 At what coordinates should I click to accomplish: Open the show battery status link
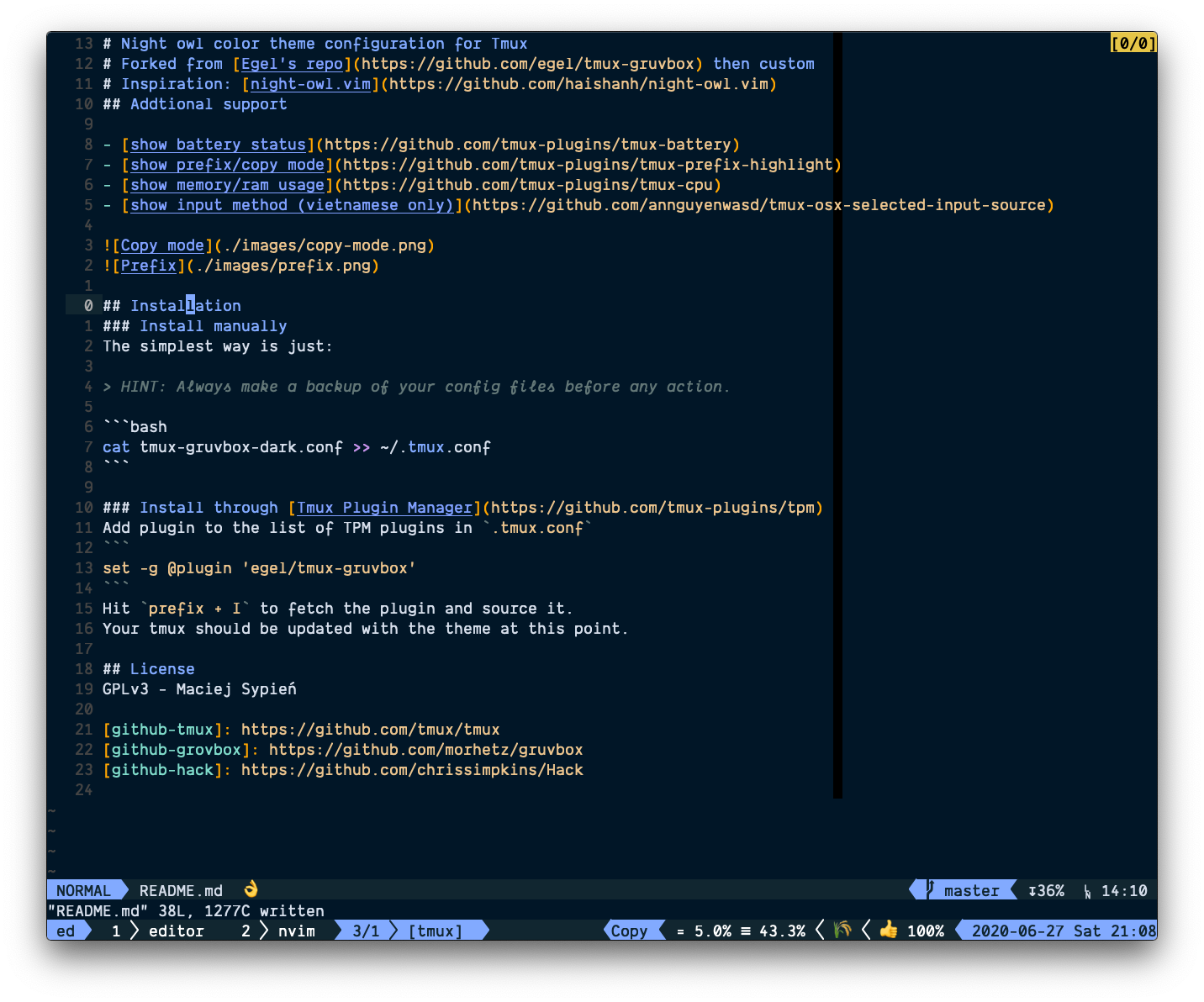click(218, 145)
